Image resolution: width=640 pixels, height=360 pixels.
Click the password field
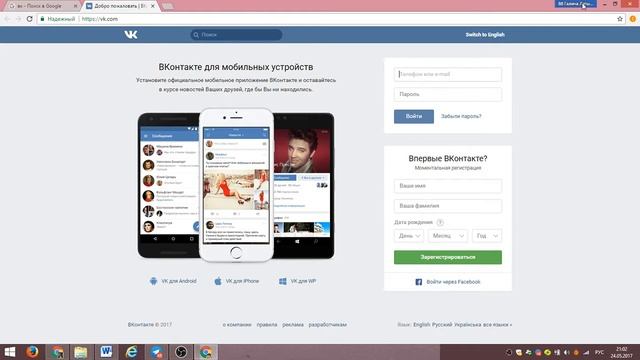(x=448, y=94)
